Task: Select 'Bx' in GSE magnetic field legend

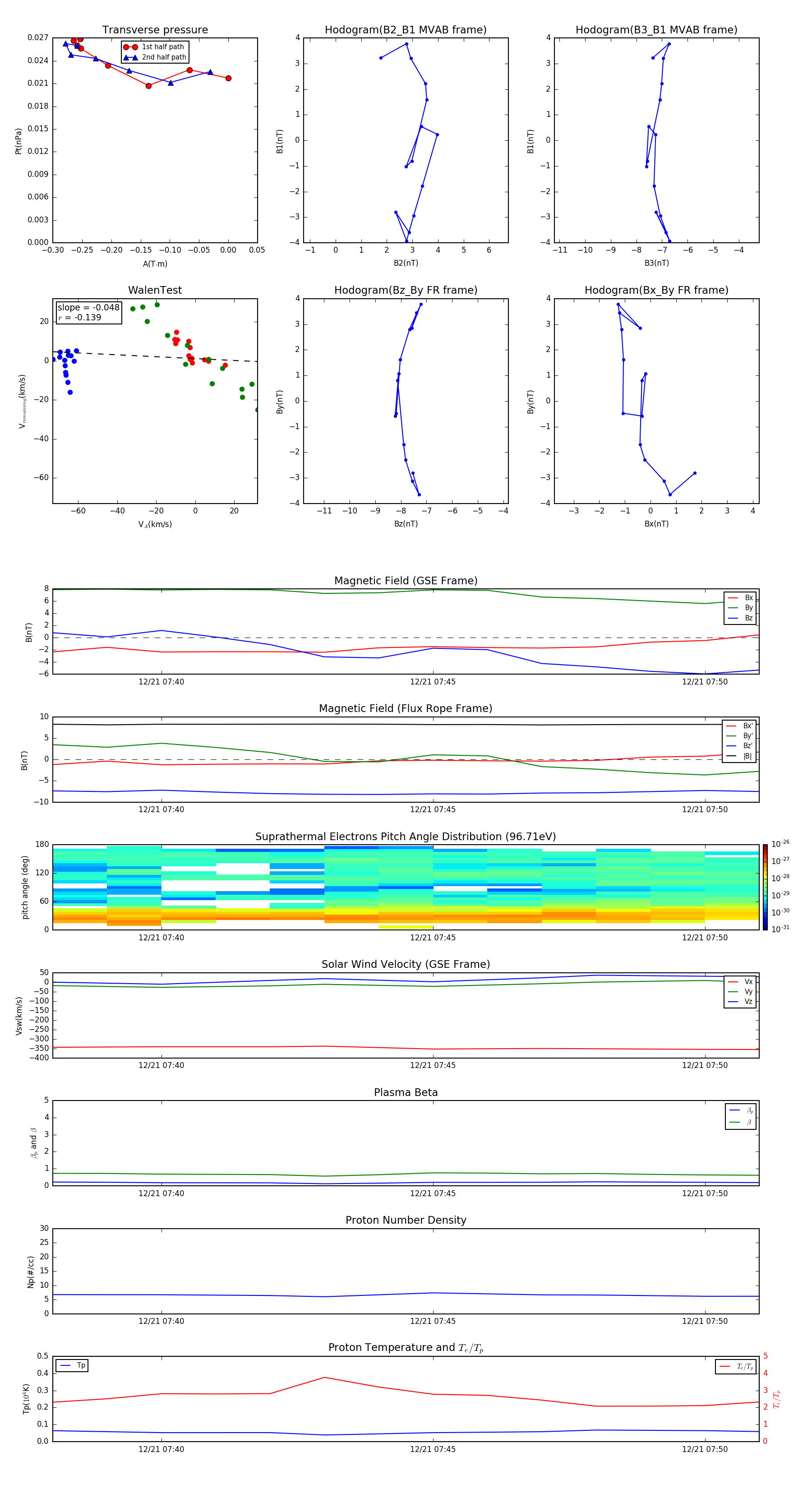Action: point(740,598)
